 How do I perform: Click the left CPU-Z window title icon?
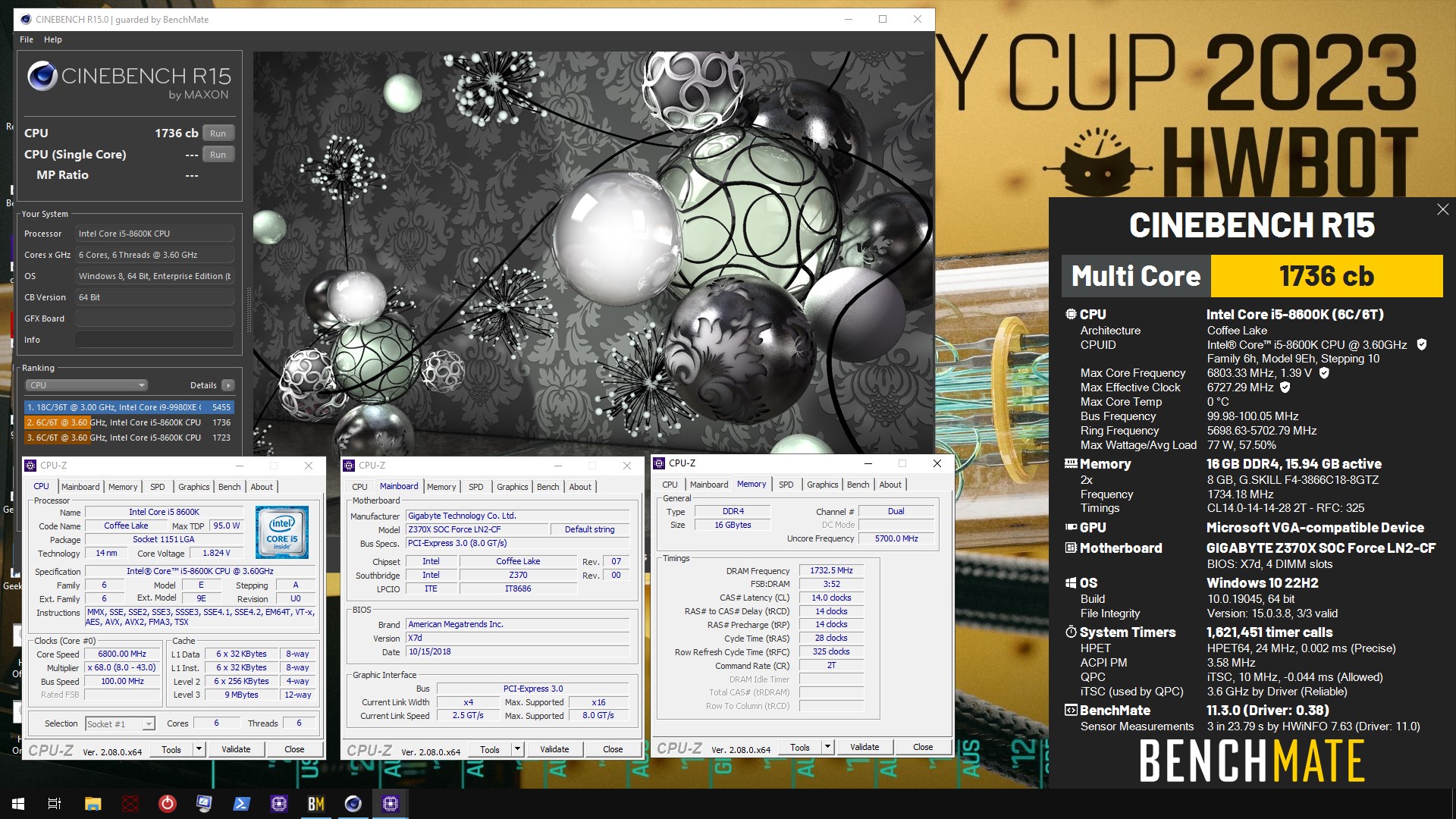[x=30, y=466]
